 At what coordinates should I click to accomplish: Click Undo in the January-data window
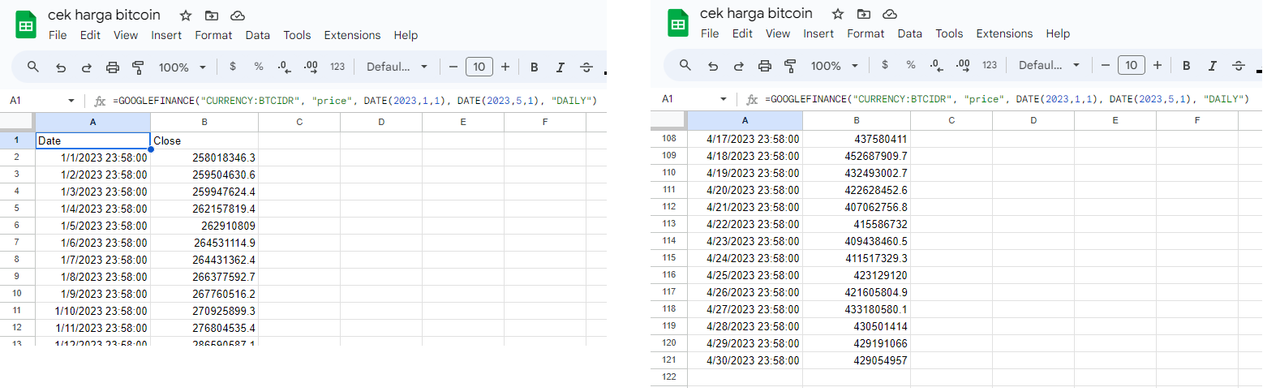tap(61, 67)
